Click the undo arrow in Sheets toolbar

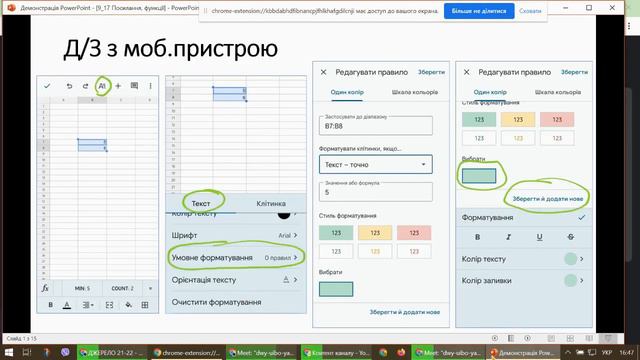69,86
